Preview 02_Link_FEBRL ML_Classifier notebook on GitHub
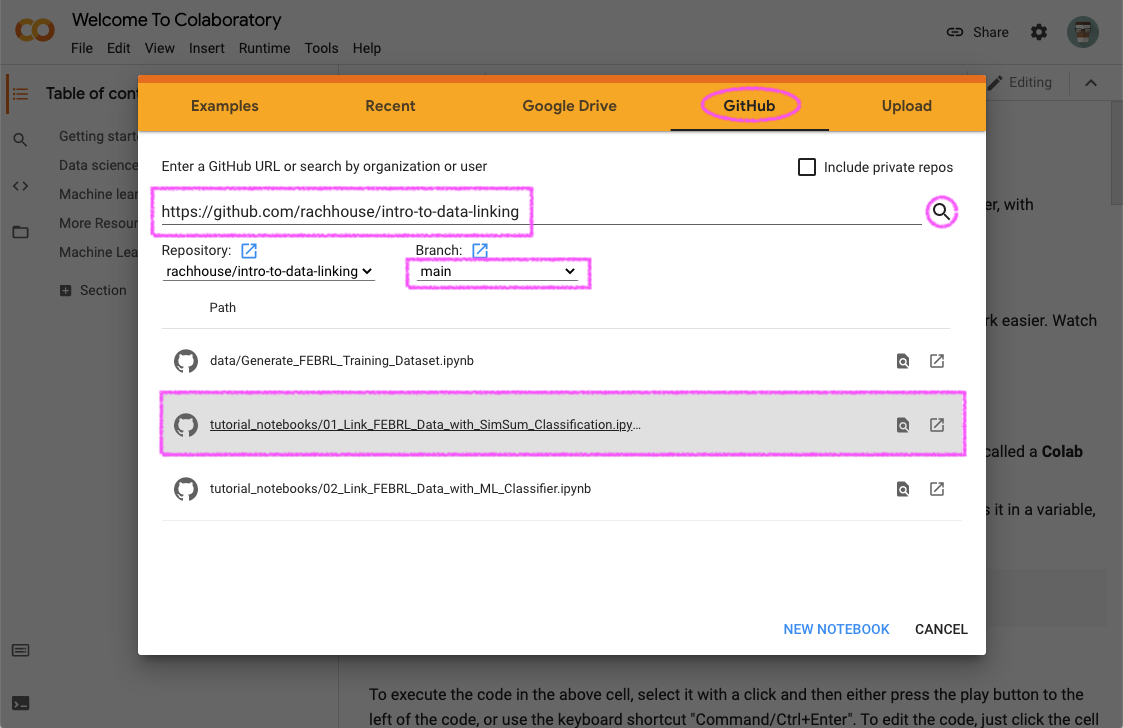The height and width of the screenshot is (728, 1123). 903,489
